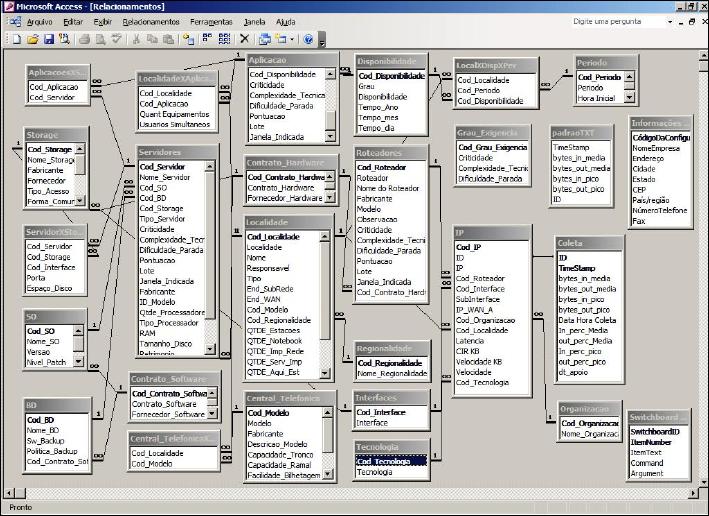Open the toolbar options arrow
The height and width of the screenshot is (516, 709).
point(322,40)
